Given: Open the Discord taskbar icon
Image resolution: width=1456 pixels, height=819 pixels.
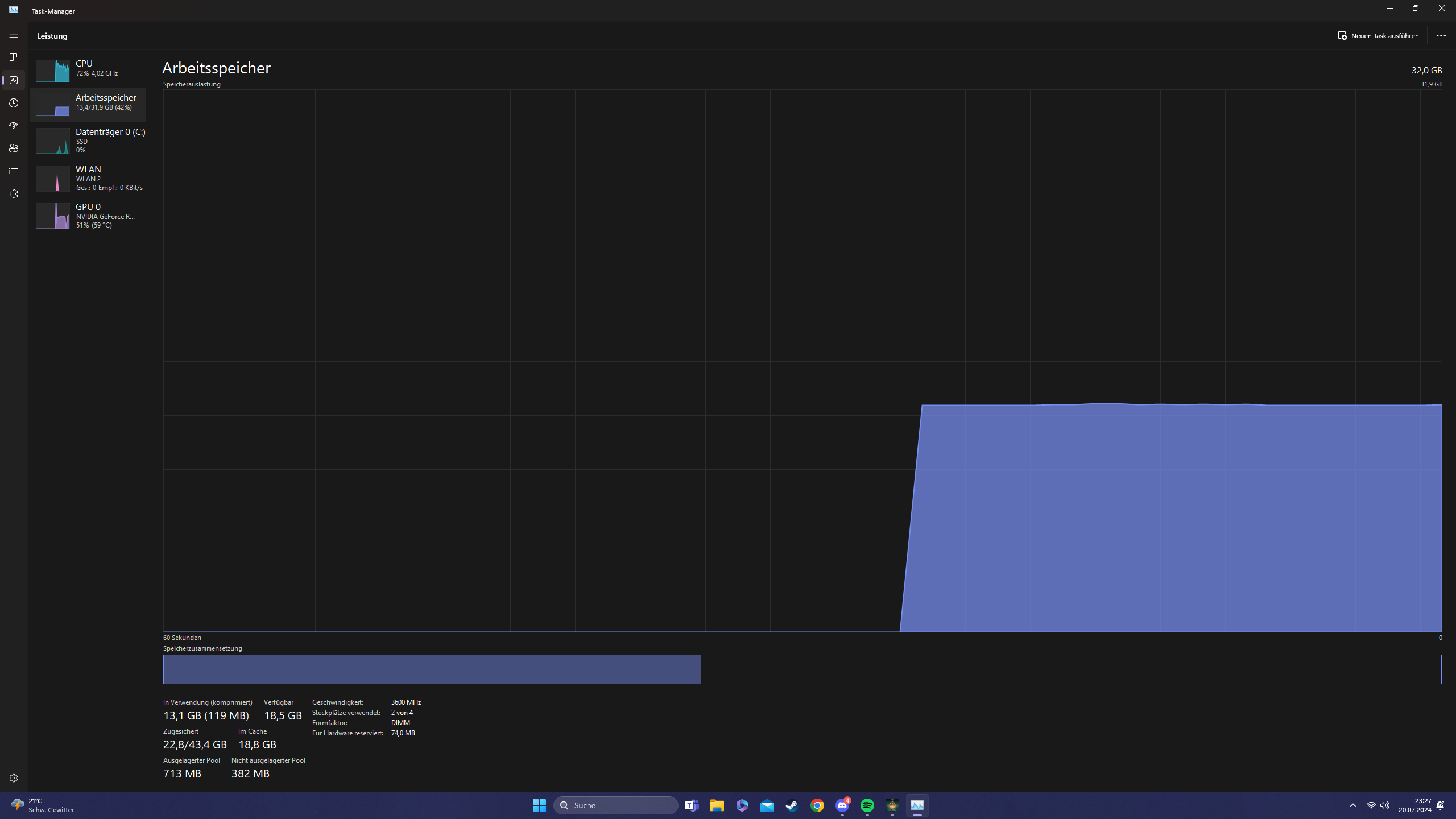Looking at the screenshot, I should click(x=842, y=805).
